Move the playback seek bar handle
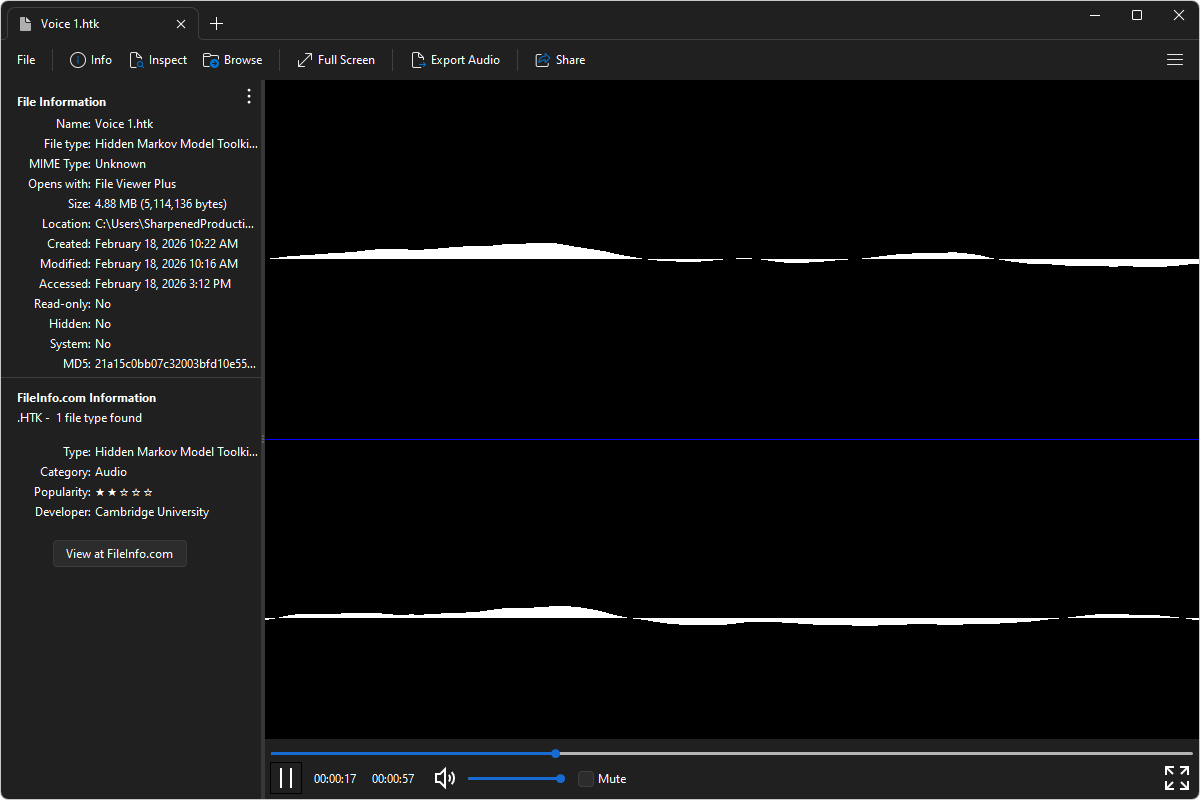This screenshot has width=1200, height=800. pyautogui.click(x=555, y=753)
